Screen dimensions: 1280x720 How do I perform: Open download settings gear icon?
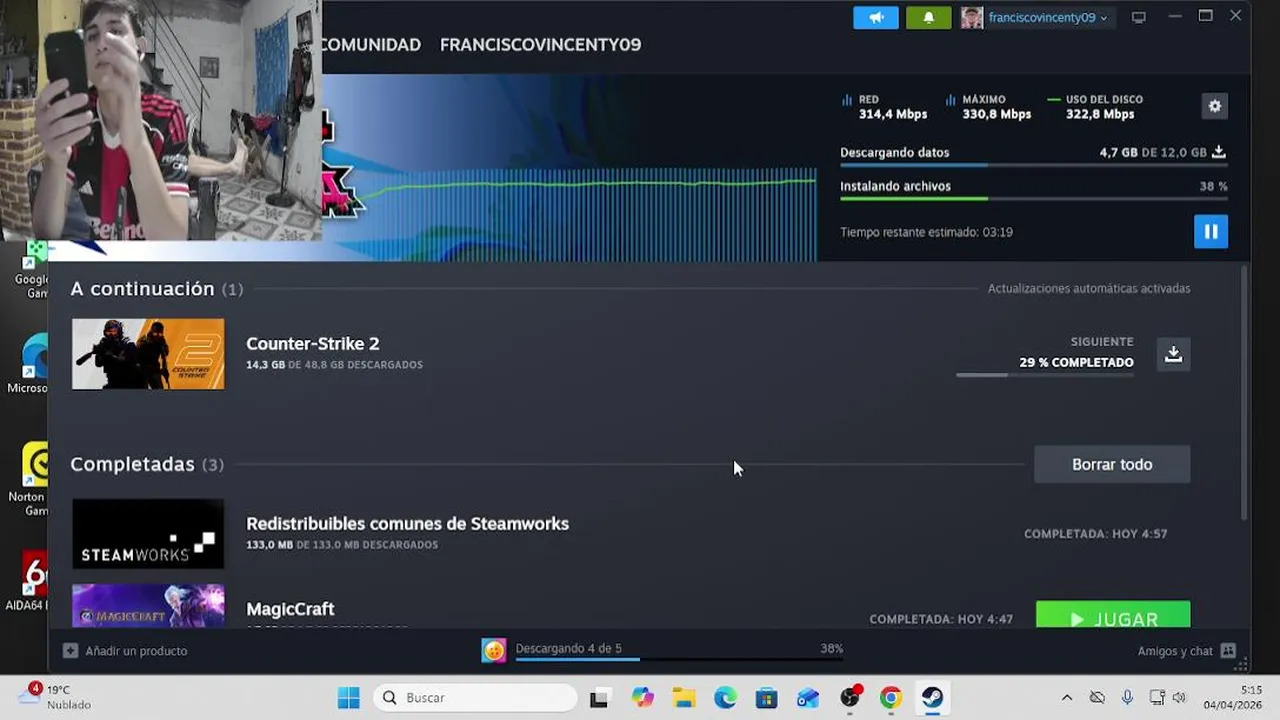coord(1214,106)
